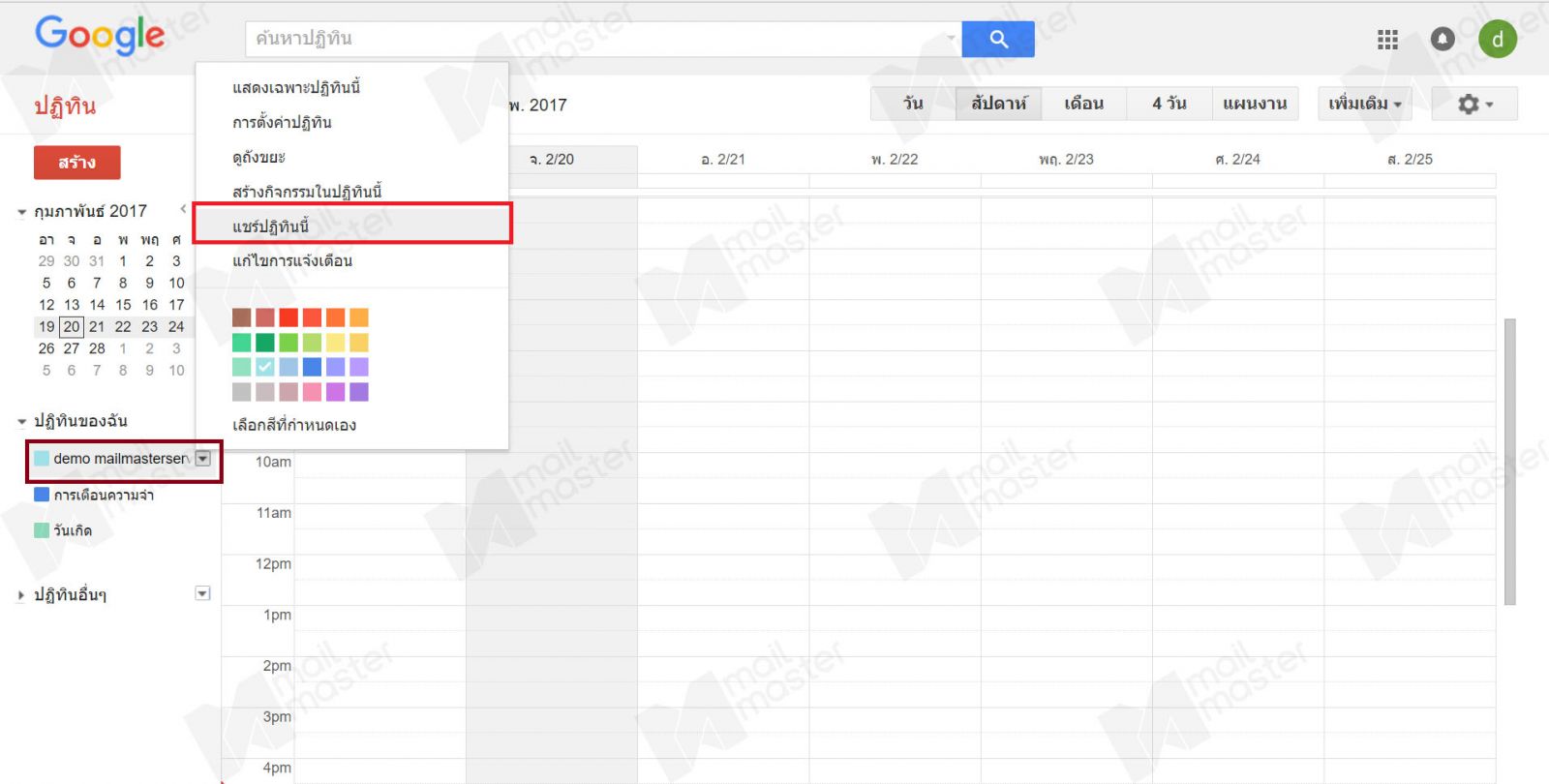Image resolution: width=1549 pixels, height=784 pixels.
Task: Go to previous month in mini calendar
Action: coord(183,209)
